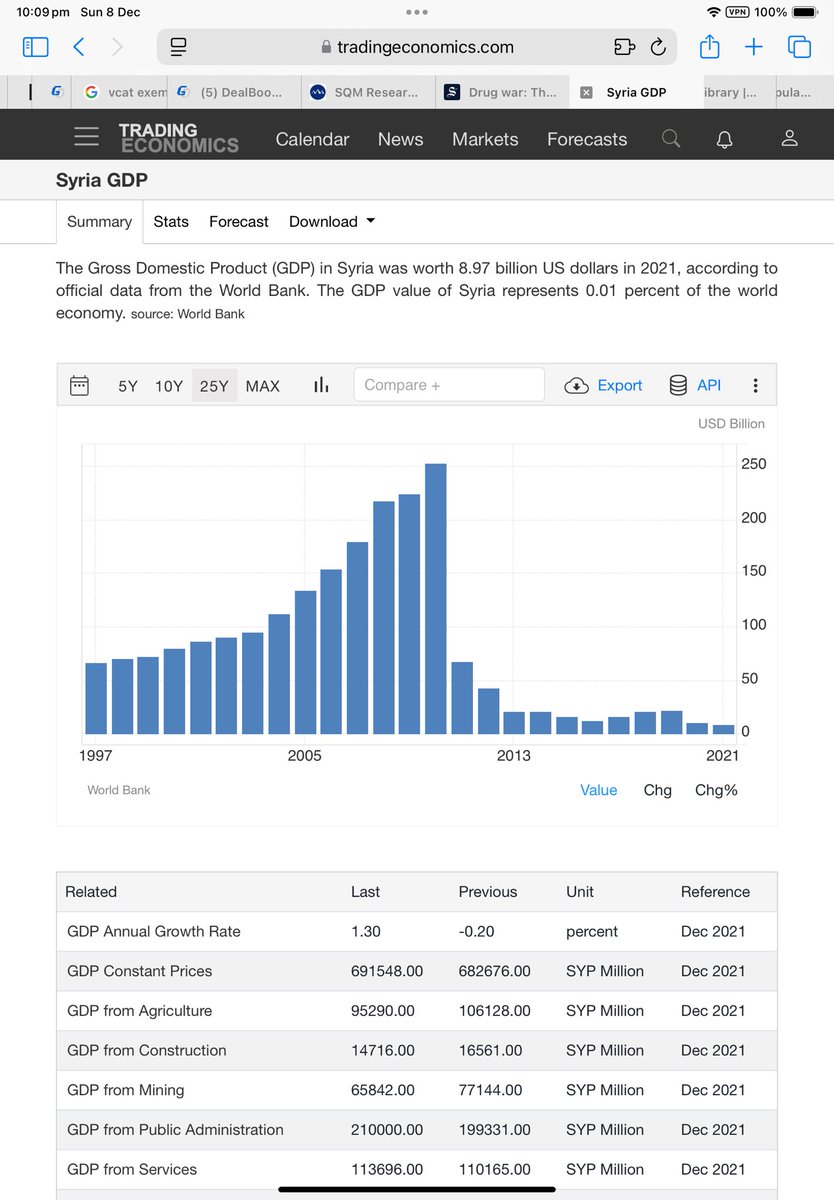Reload the tradingeconomics.com page
The height and width of the screenshot is (1200, 834).
click(658, 47)
